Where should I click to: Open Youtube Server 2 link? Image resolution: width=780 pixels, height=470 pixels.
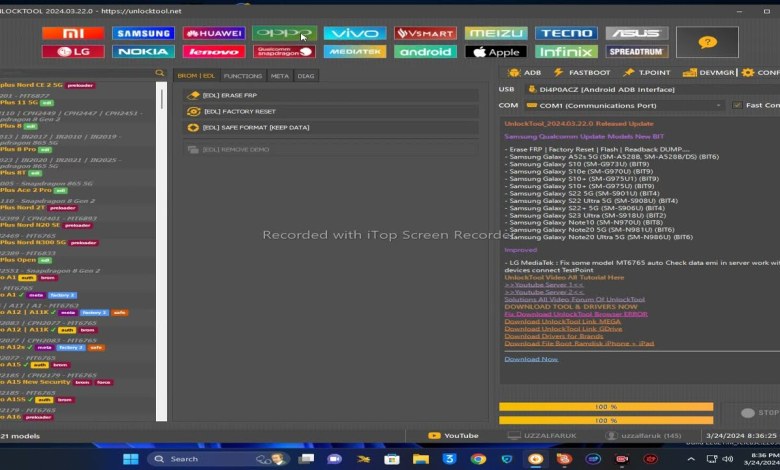pos(544,292)
